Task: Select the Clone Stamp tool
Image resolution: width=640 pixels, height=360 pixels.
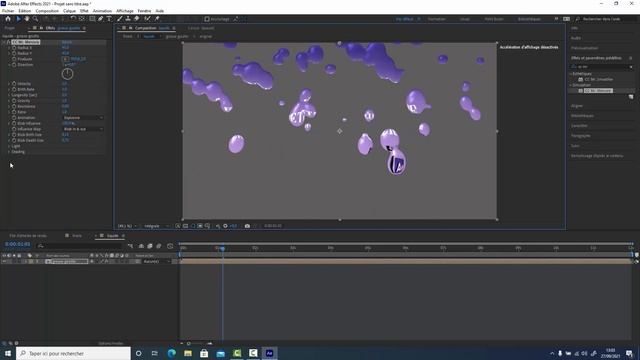Action: pyautogui.click(x=128, y=19)
